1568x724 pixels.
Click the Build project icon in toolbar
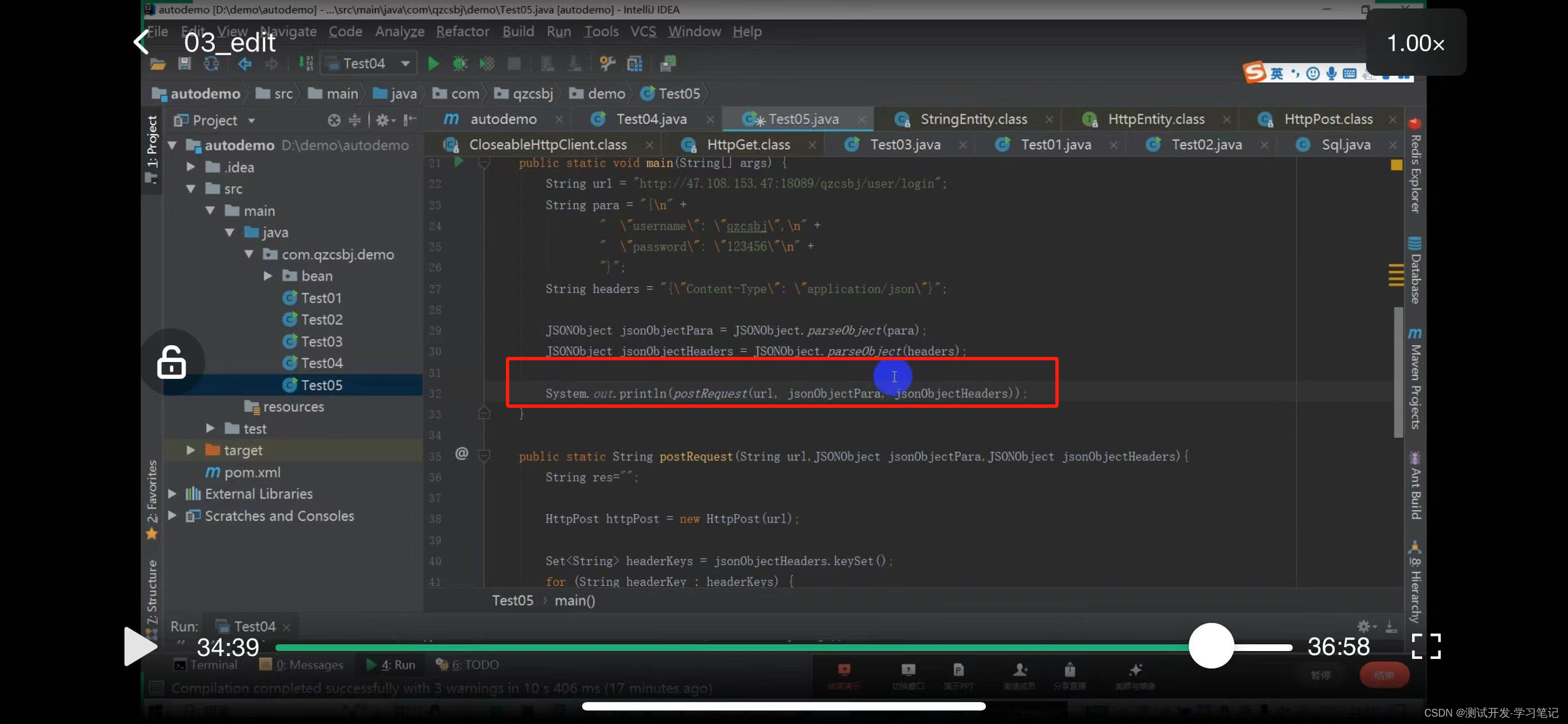pos(306,63)
